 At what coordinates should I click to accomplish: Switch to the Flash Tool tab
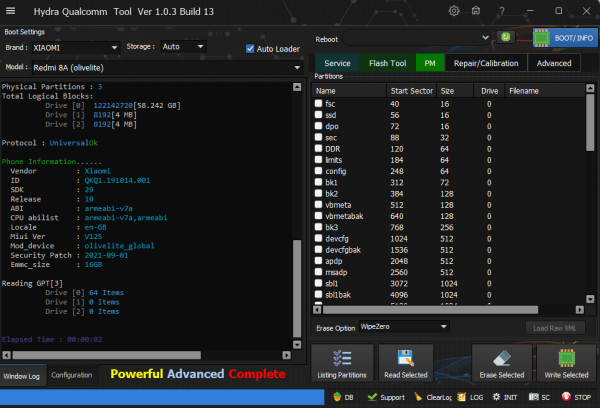388,63
